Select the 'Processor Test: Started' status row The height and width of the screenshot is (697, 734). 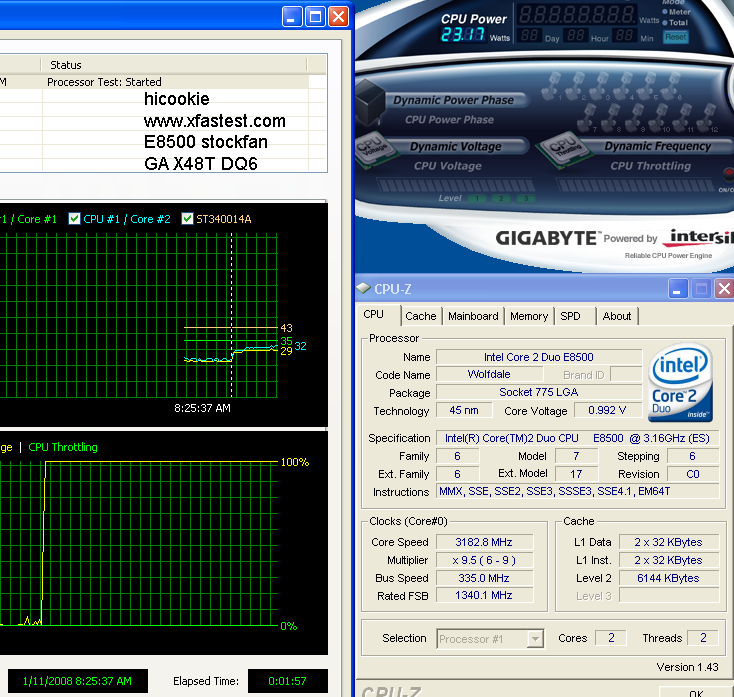(154, 82)
